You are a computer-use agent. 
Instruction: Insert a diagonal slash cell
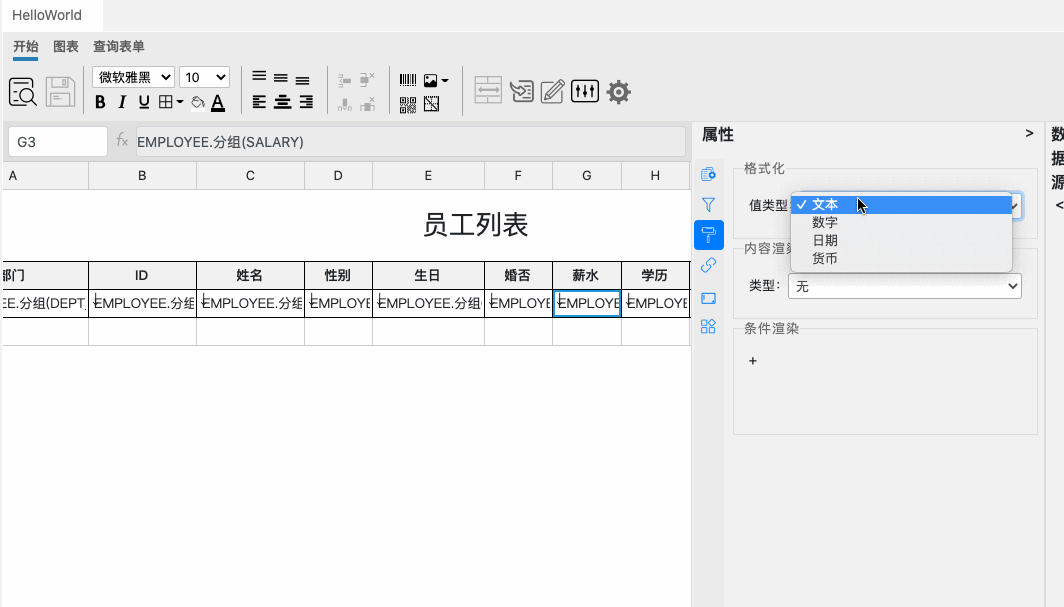click(x=432, y=104)
